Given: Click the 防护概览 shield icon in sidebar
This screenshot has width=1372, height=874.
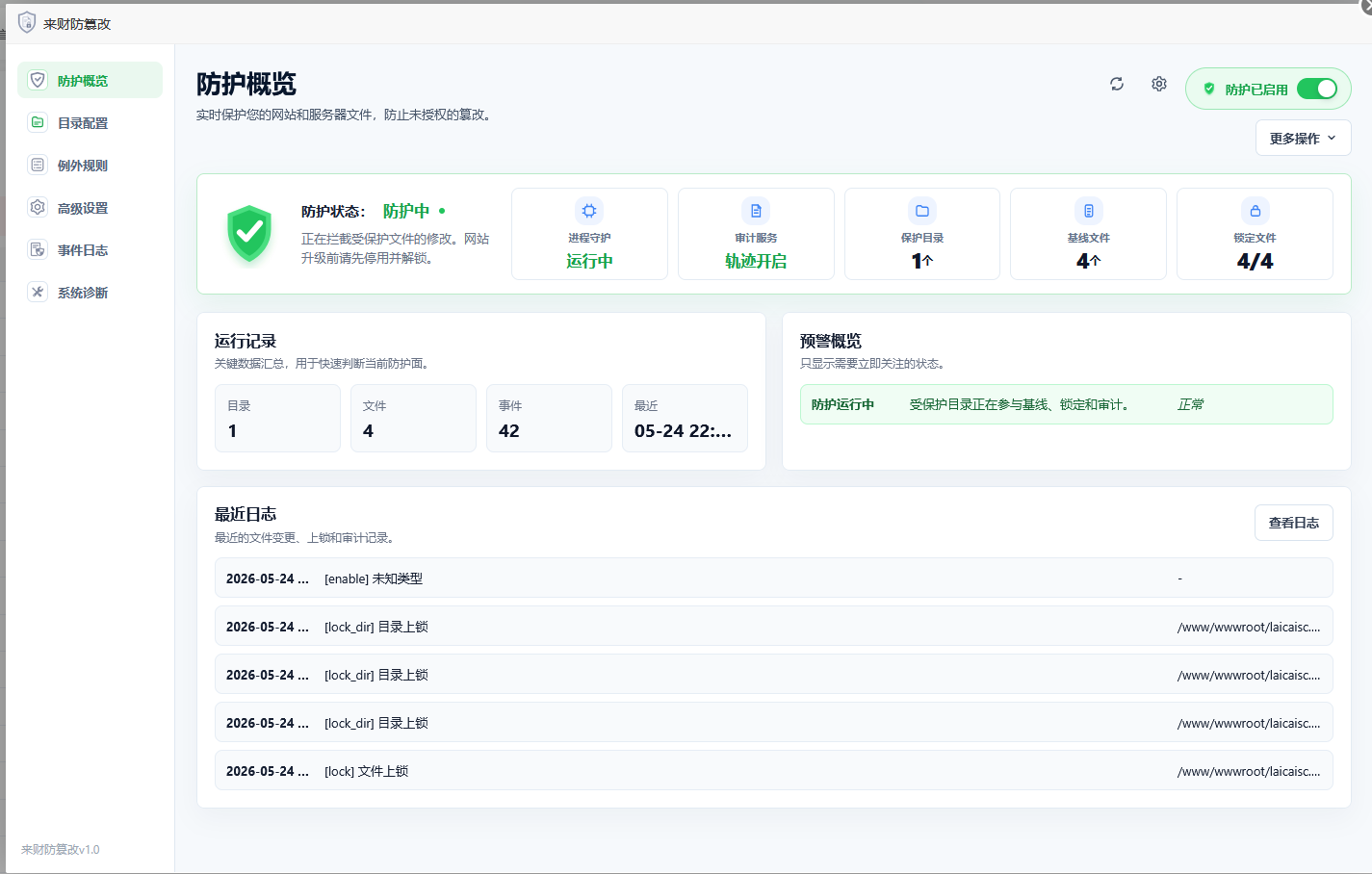Looking at the screenshot, I should (x=38, y=80).
